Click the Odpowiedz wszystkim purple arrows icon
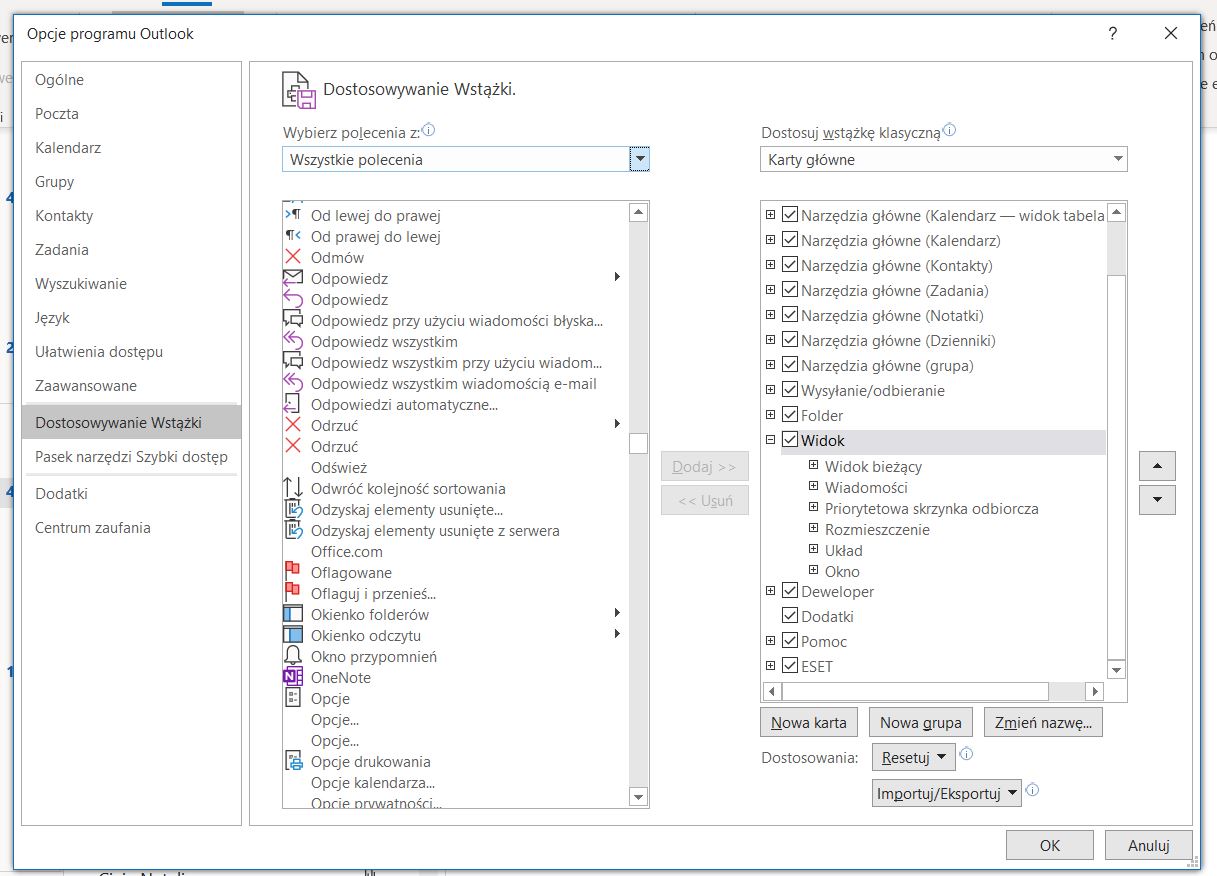This screenshot has width=1217, height=876. tap(293, 341)
